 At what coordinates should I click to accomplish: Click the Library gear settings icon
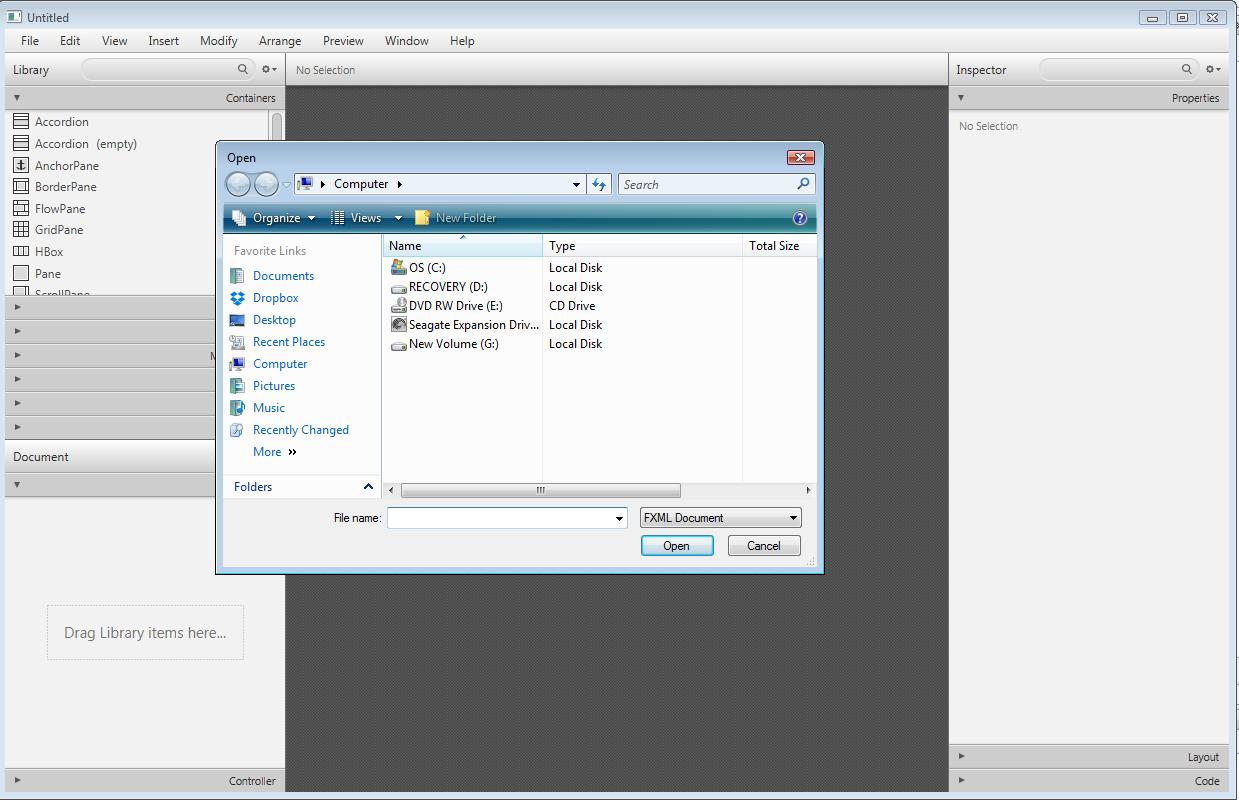pyautogui.click(x=268, y=70)
